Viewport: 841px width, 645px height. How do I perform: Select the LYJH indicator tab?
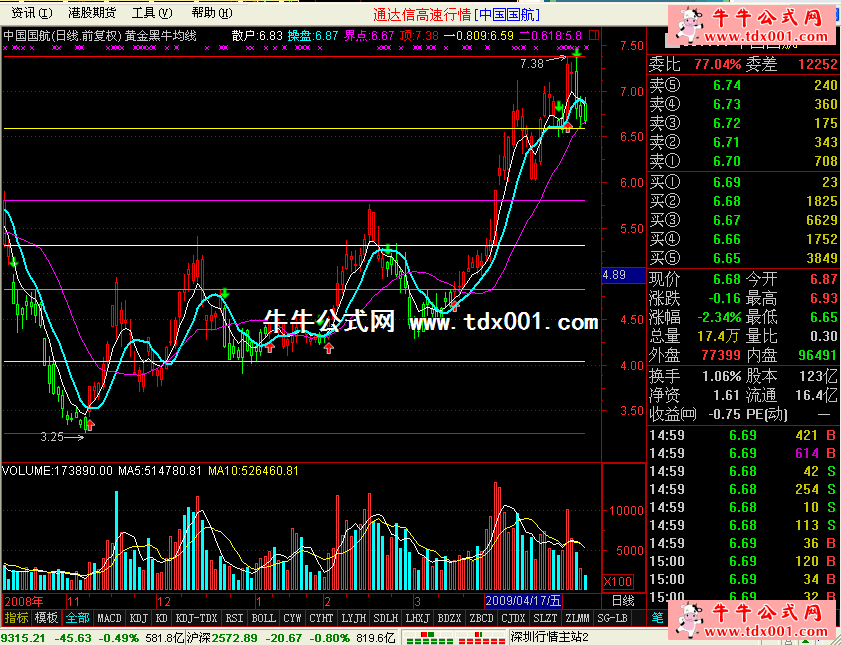pyautogui.click(x=353, y=618)
